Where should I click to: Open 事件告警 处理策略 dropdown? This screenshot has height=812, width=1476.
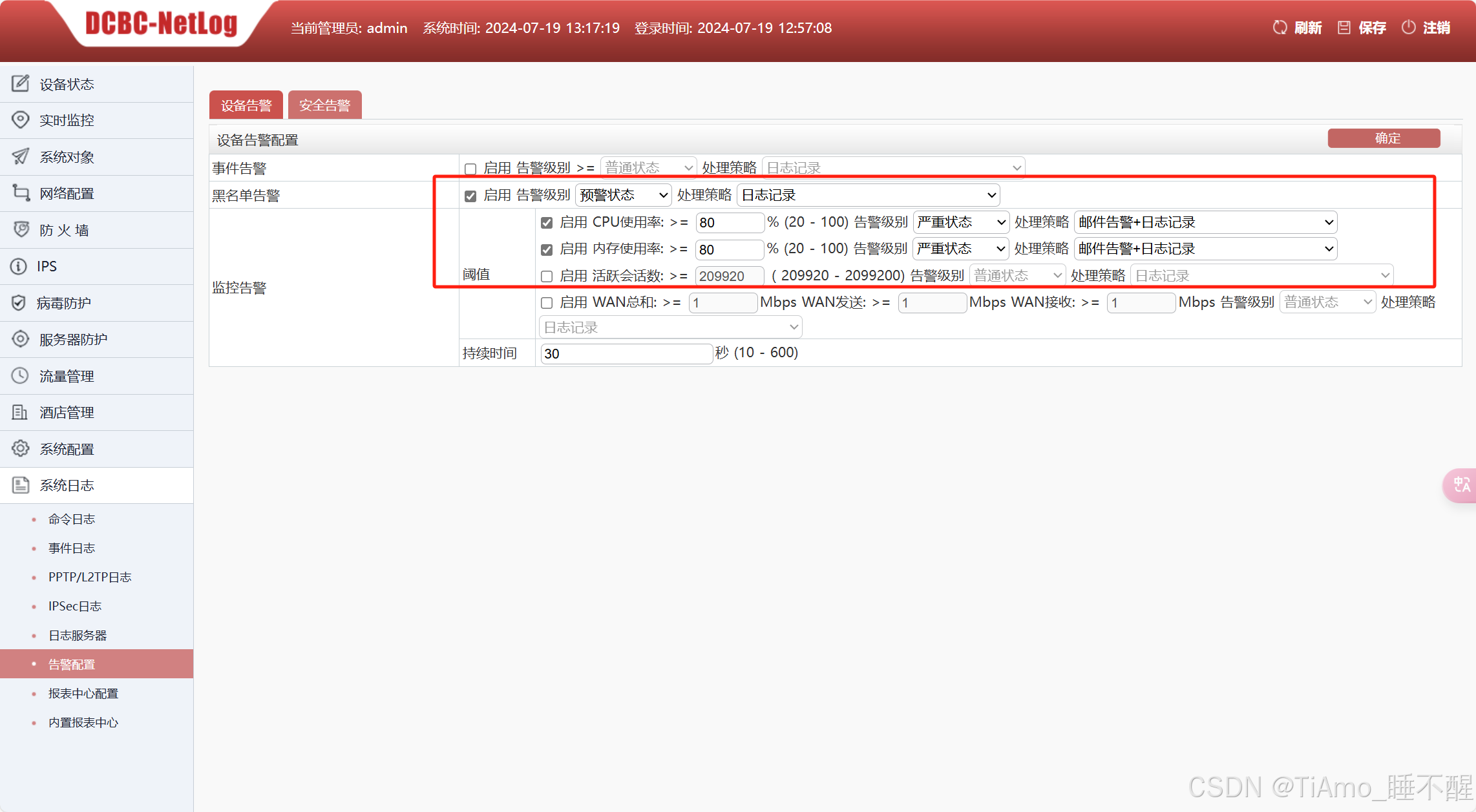click(x=894, y=168)
